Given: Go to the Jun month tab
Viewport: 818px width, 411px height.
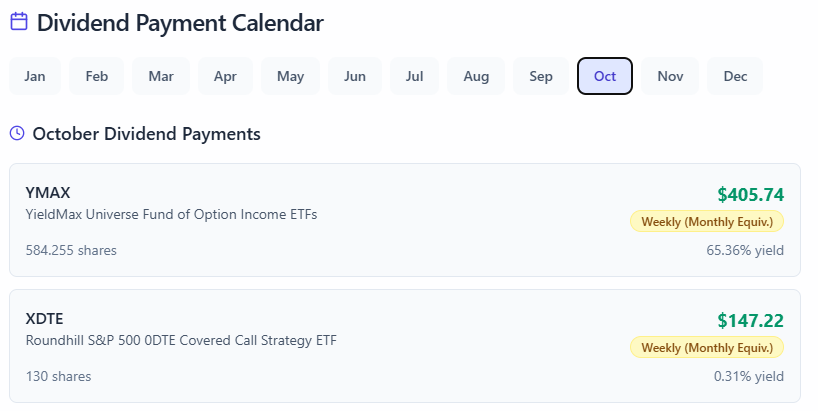Looking at the screenshot, I should pos(355,76).
